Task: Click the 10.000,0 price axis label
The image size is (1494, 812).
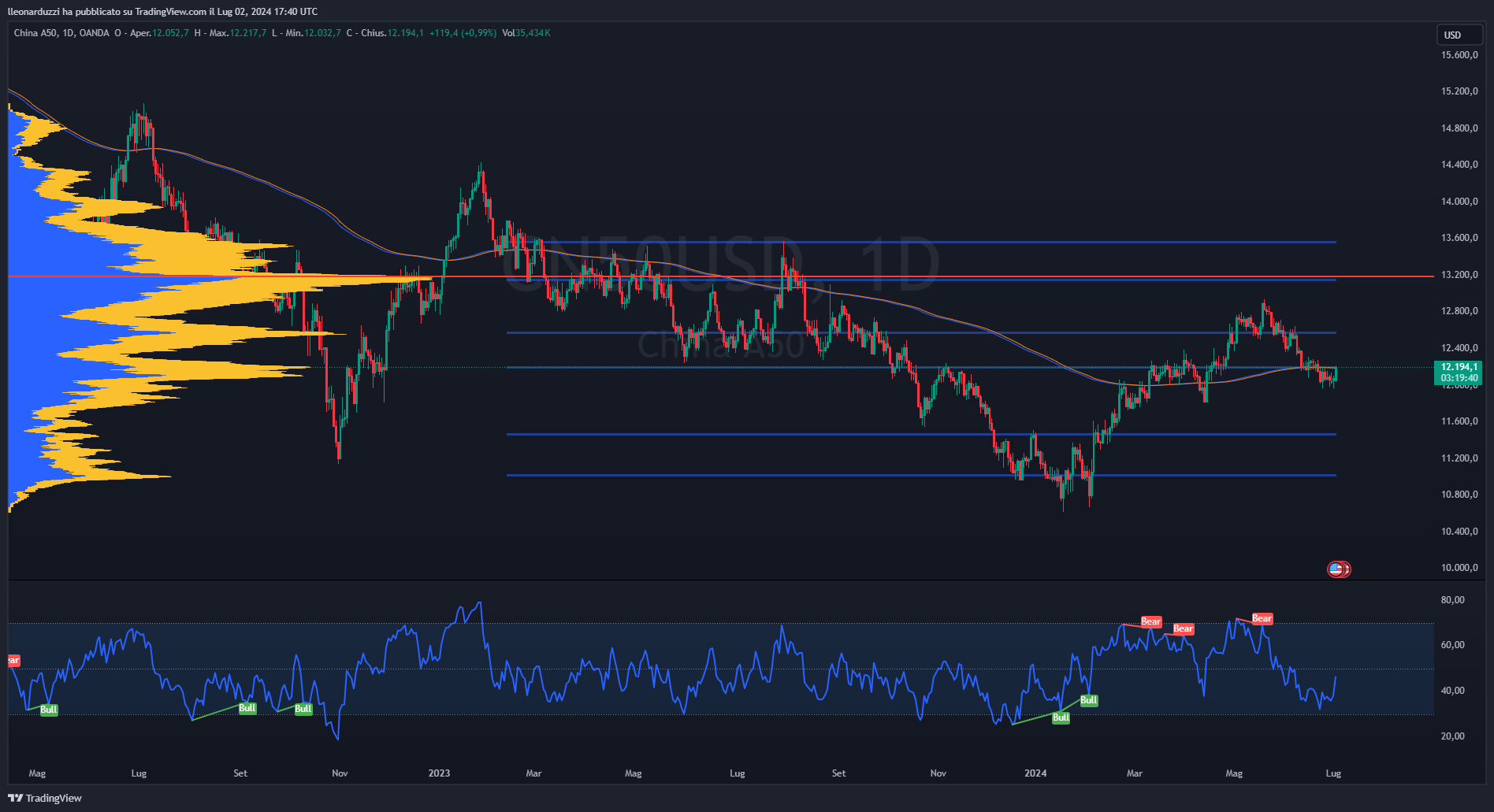Action: (x=1459, y=568)
